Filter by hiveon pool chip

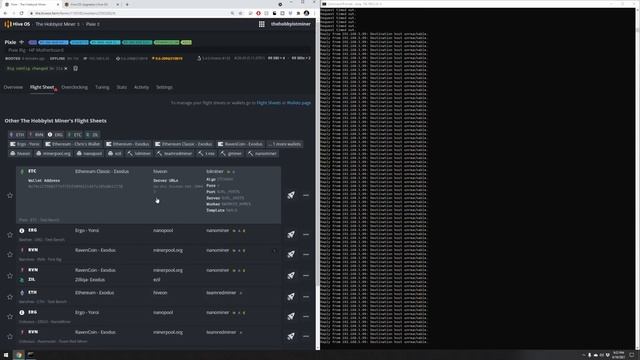click(20, 153)
